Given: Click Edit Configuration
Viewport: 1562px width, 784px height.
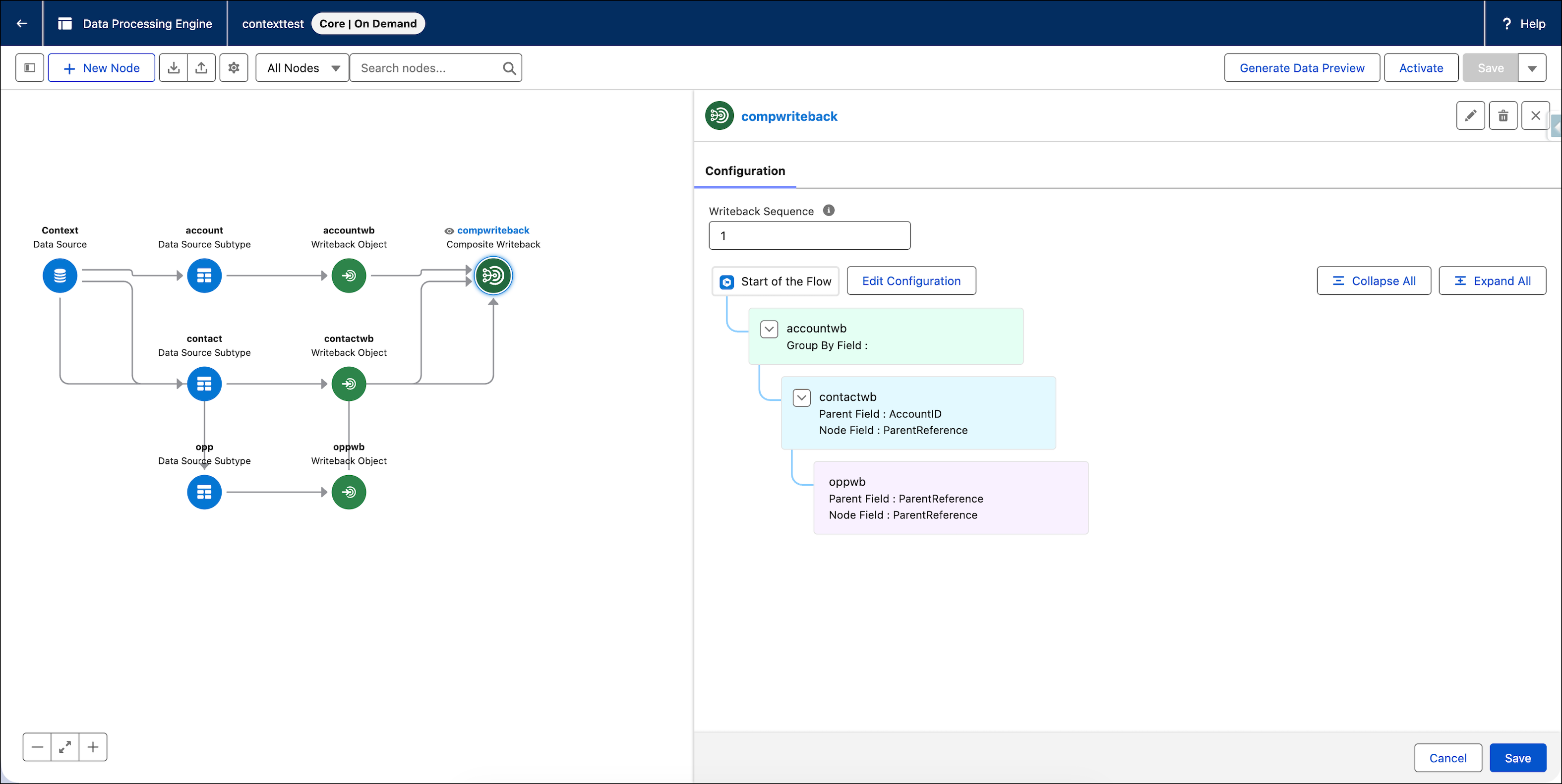Looking at the screenshot, I should [x=911, y=281].
